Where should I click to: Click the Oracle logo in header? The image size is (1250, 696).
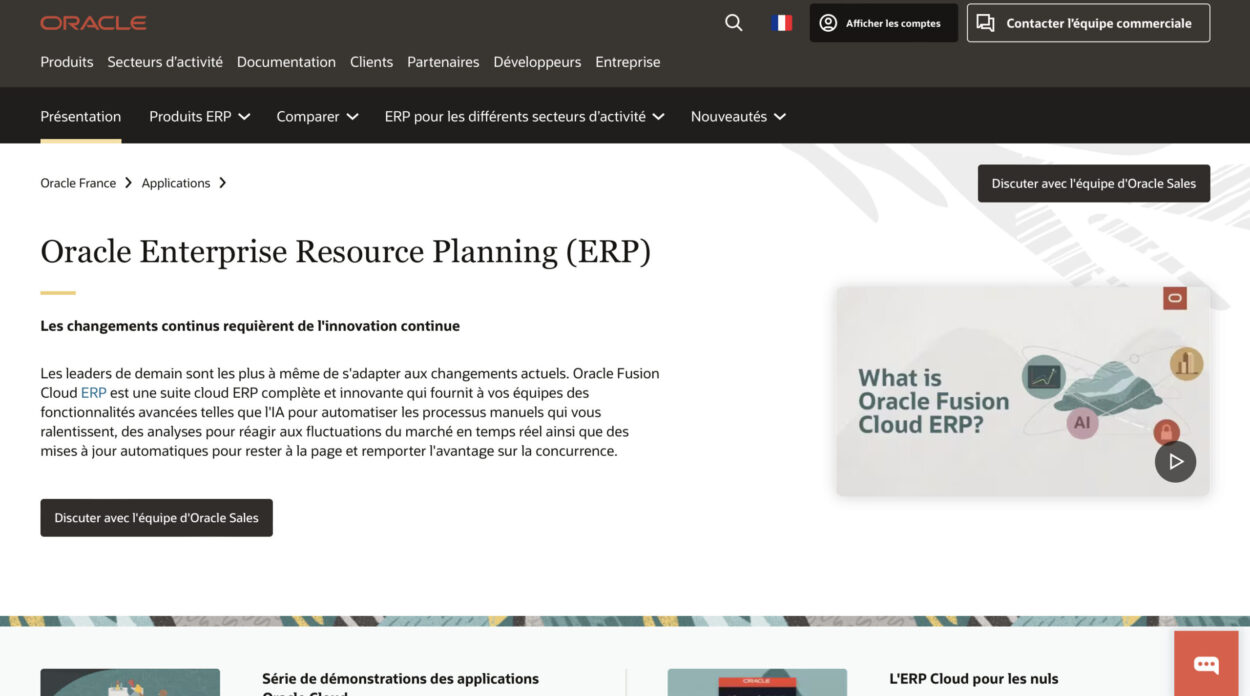pyautogui.click(x=93, y=23)
